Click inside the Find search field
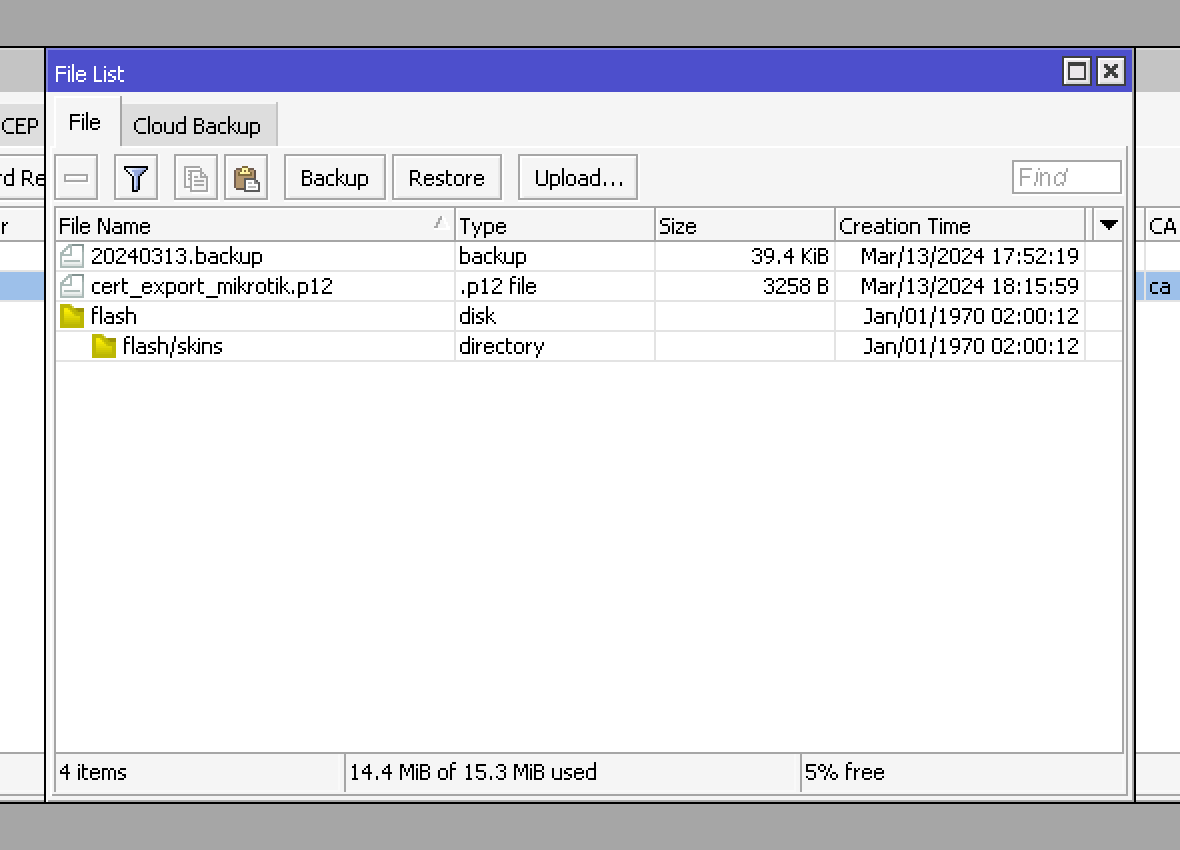The image size is (1180, 850). point(1066,177)
